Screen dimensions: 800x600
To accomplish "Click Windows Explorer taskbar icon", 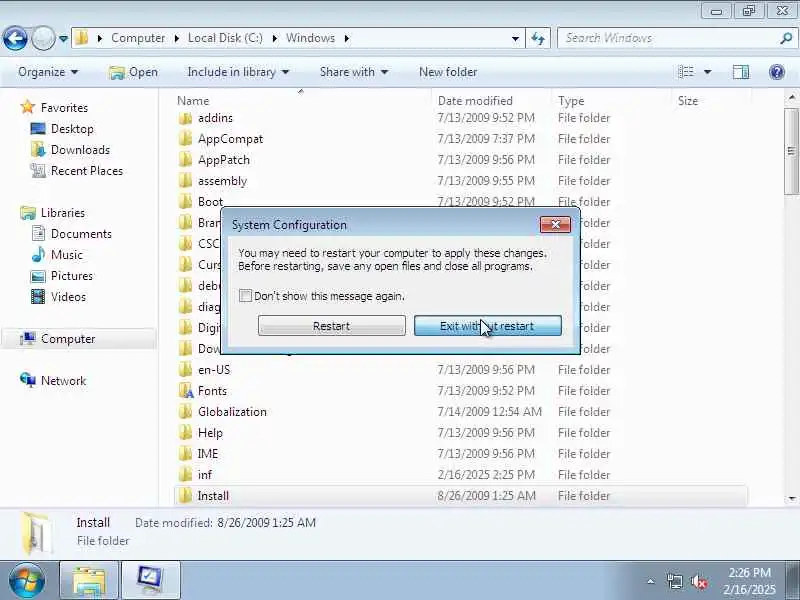I will (x=89, y=580).
